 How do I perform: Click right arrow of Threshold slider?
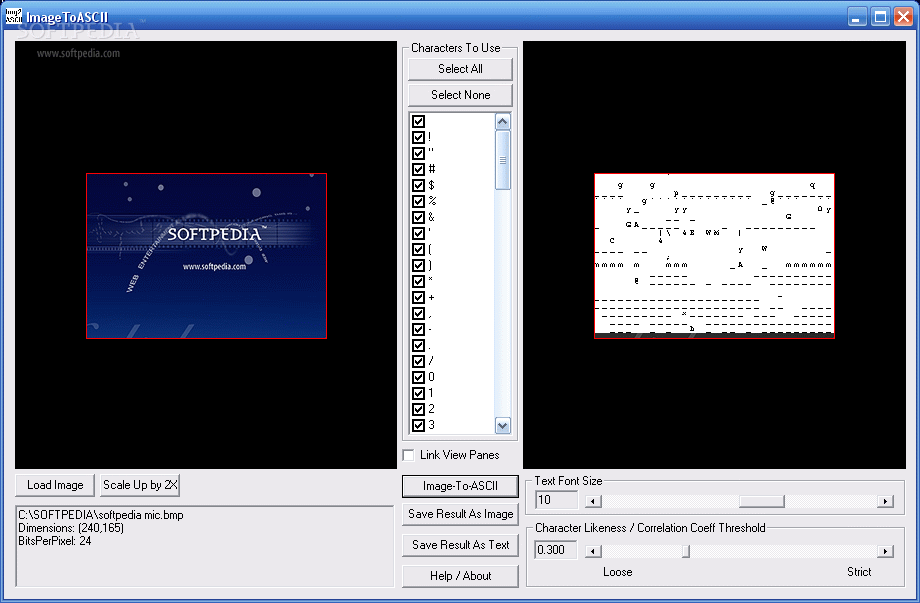pyautogui.click(x=885, y=551)
